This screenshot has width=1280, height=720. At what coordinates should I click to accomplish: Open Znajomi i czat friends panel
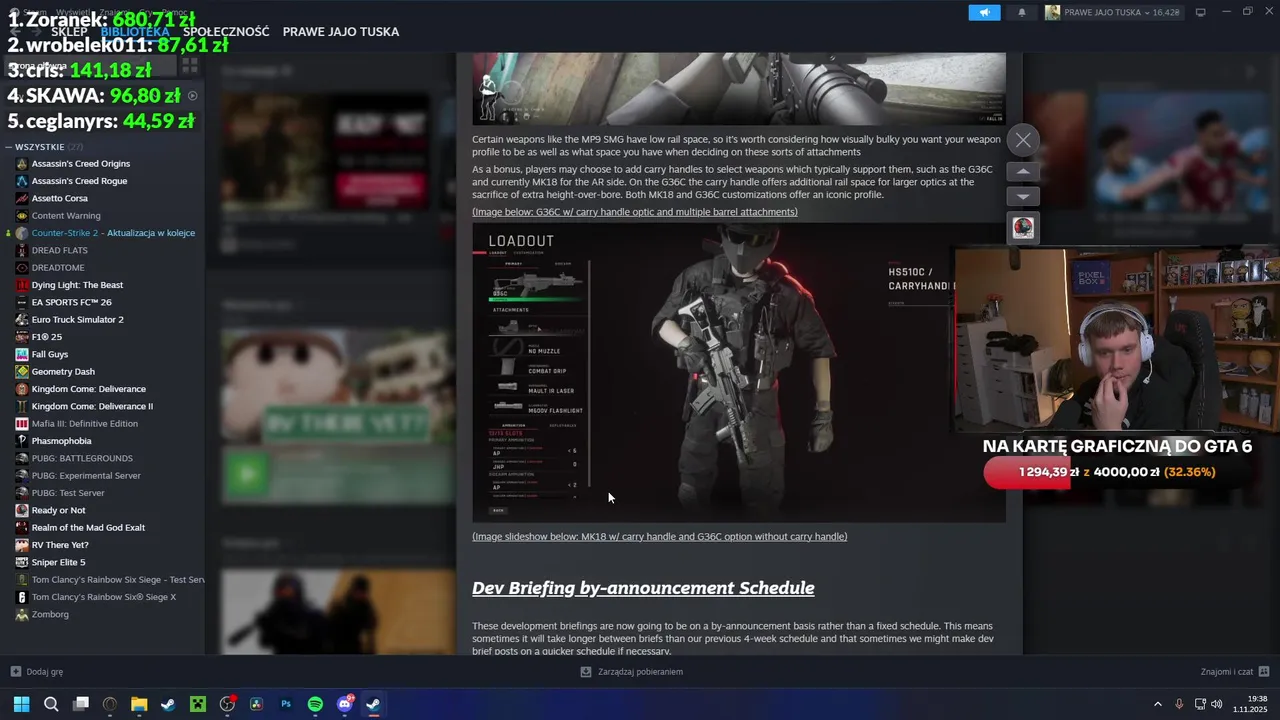point(1235,672)
